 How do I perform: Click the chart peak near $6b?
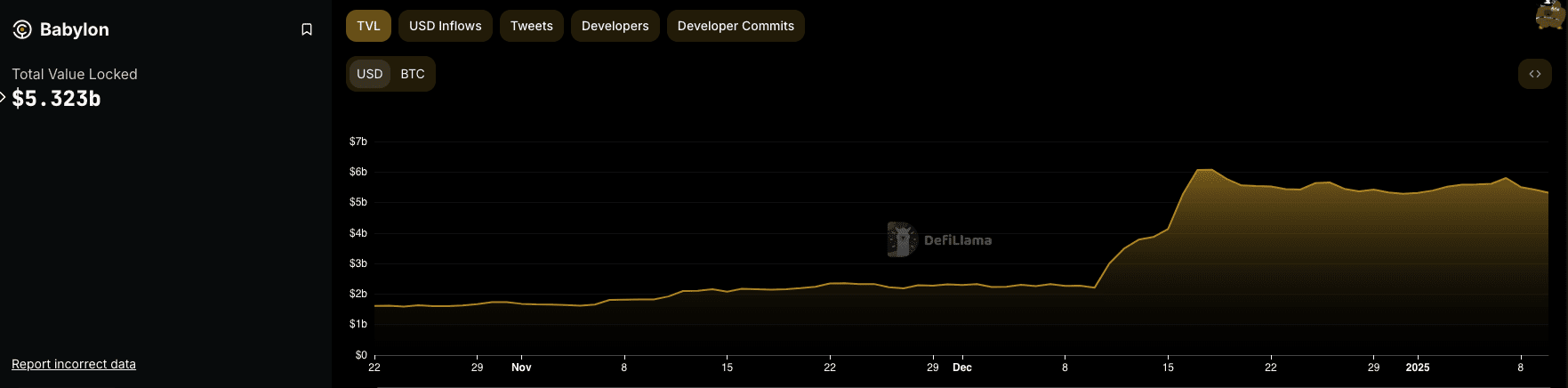pos(1205,169)
